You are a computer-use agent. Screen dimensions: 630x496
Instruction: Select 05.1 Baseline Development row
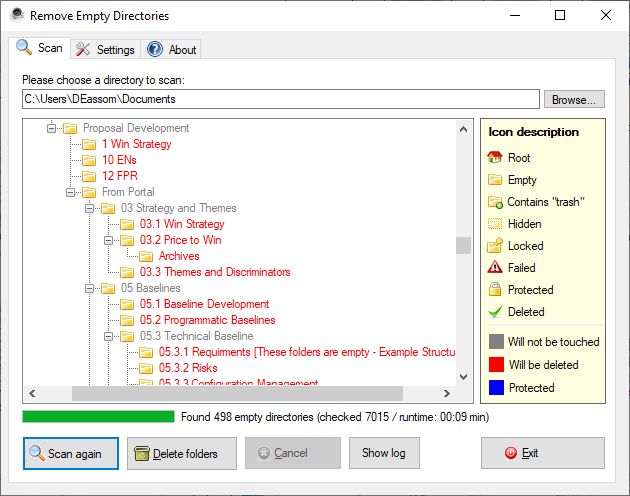coord(204,304)
